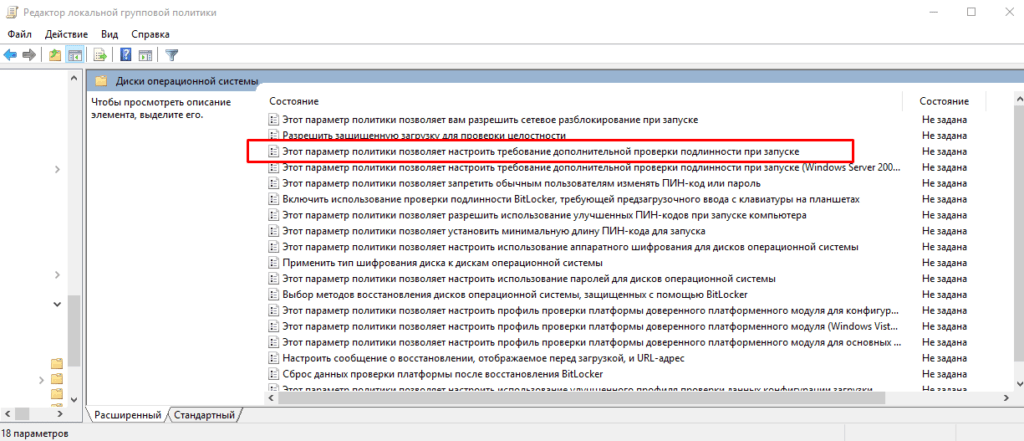Click the left Состояние column header
Image resolution: width=1024 pixels, height=441 pixels.
(x=294, y=102)
